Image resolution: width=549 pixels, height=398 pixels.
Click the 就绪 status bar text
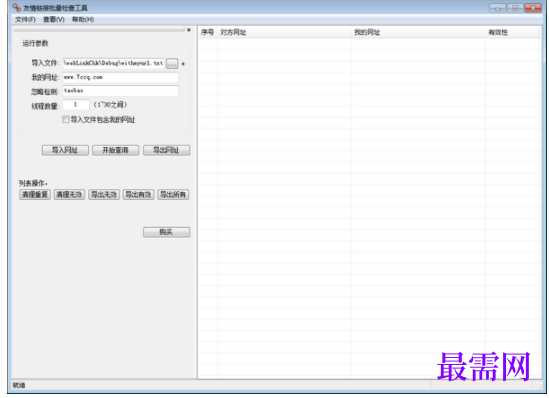19,385
